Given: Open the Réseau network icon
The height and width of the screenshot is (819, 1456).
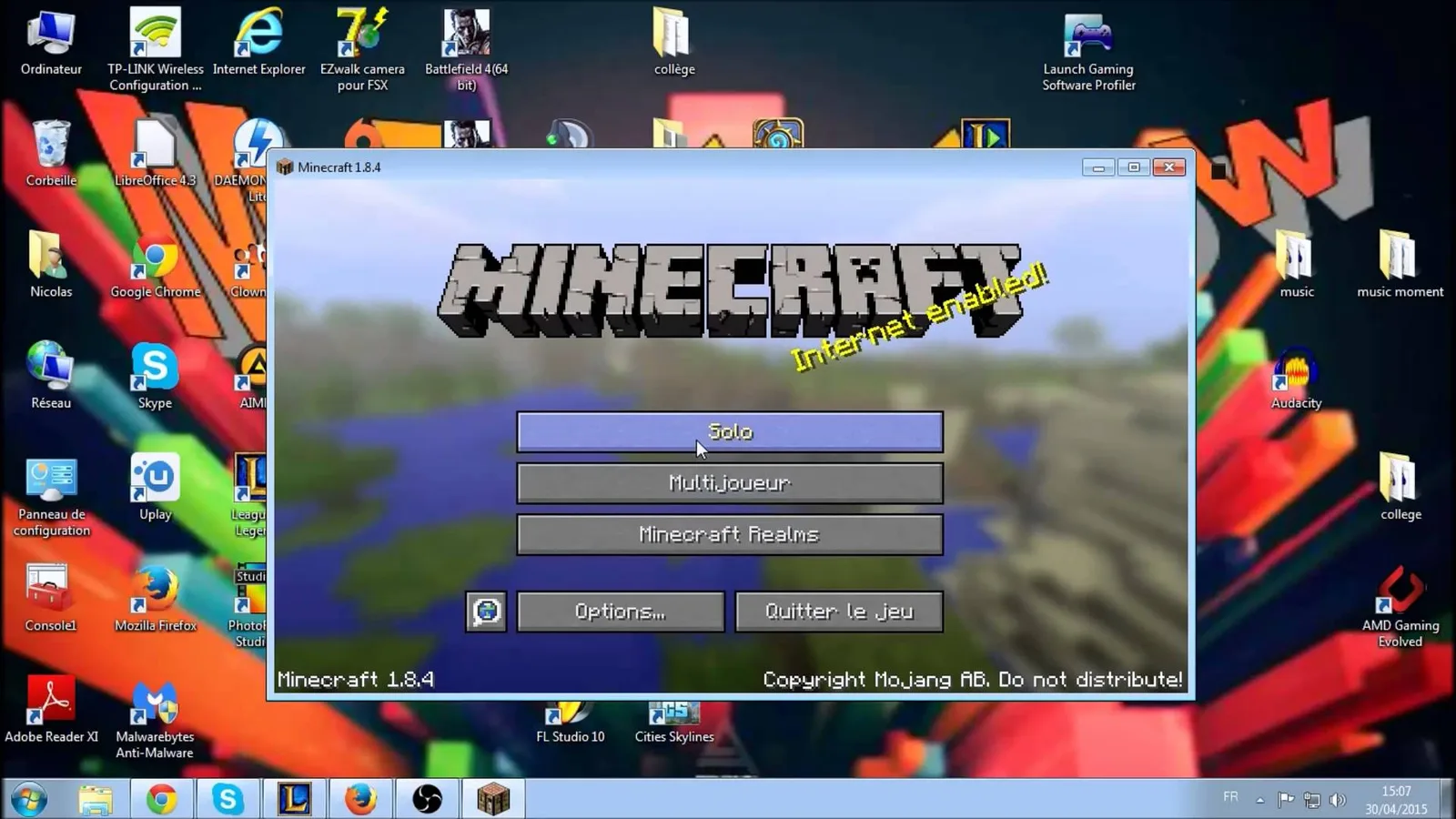Looking at the screenshot, I should [x=51, y=376].
